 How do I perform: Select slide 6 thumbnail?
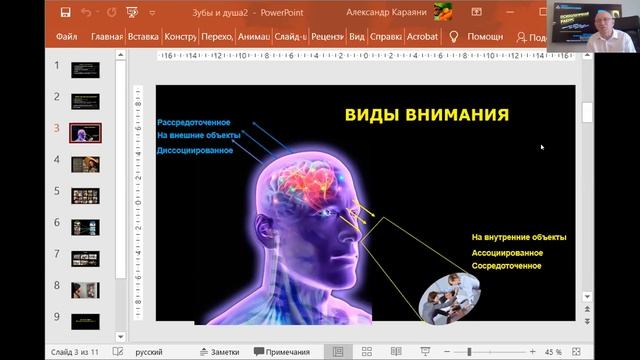(x=85, y=227)
